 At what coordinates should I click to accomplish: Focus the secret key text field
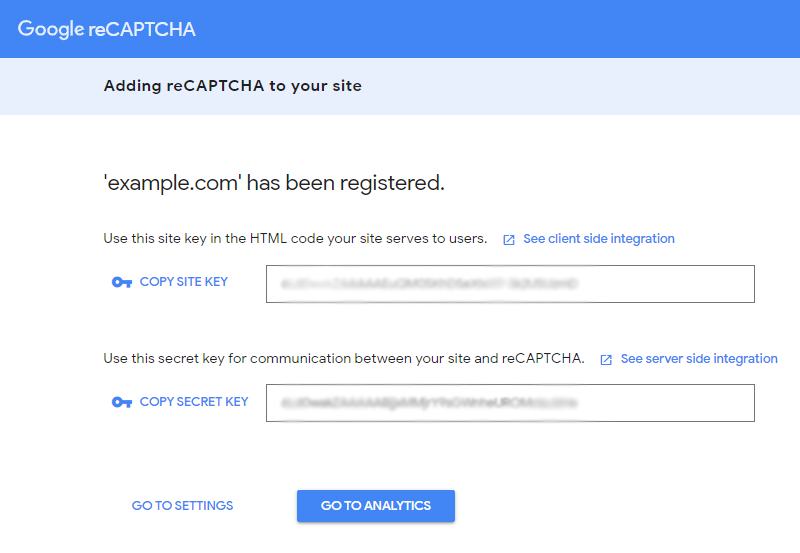[510, 404]
